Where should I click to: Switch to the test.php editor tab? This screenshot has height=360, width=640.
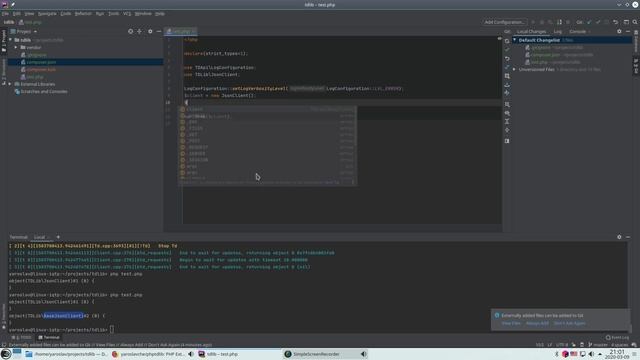181,31
